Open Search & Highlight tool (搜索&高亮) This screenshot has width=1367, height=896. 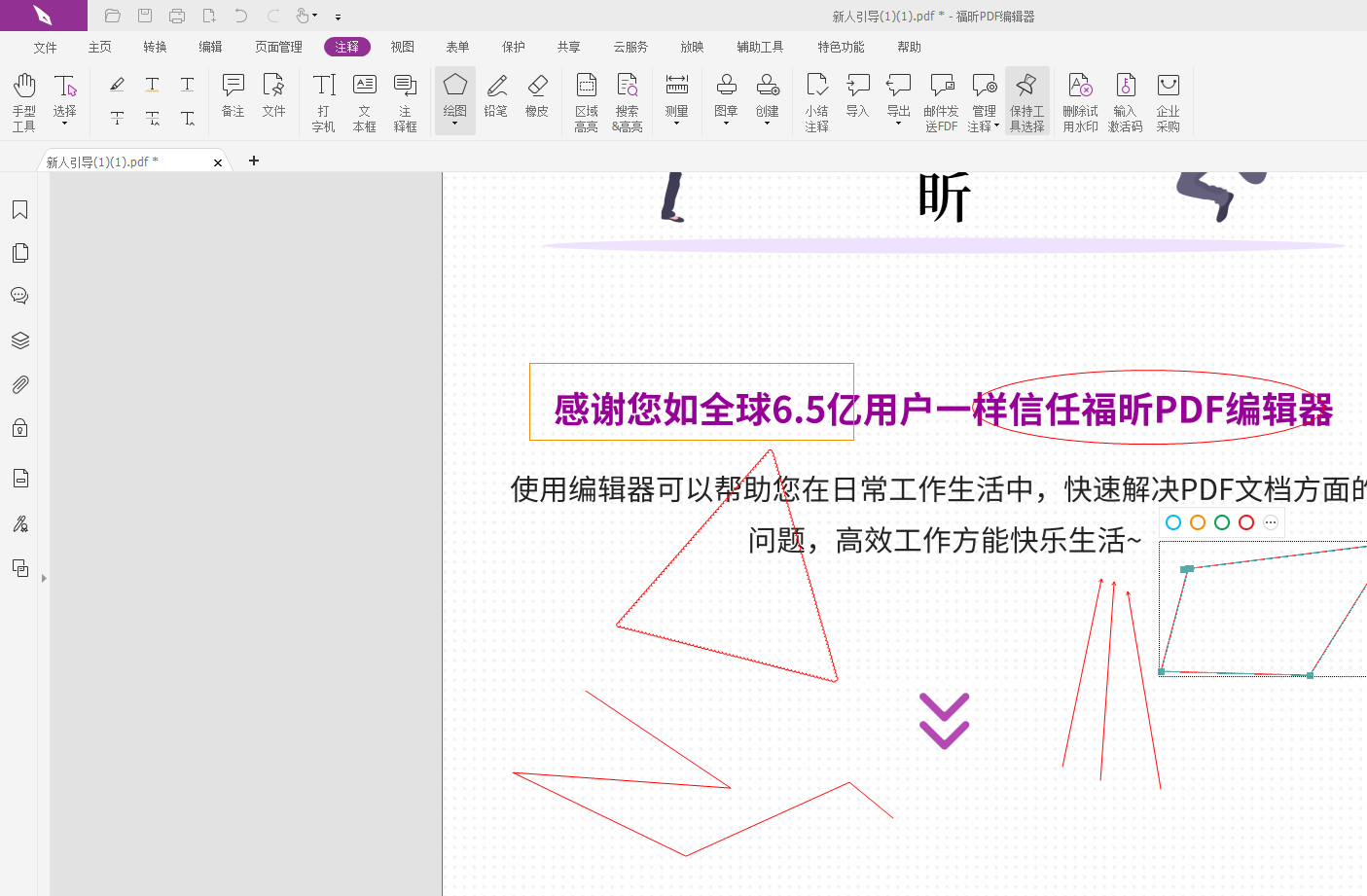pyautogui.click(x=628, y=102)
